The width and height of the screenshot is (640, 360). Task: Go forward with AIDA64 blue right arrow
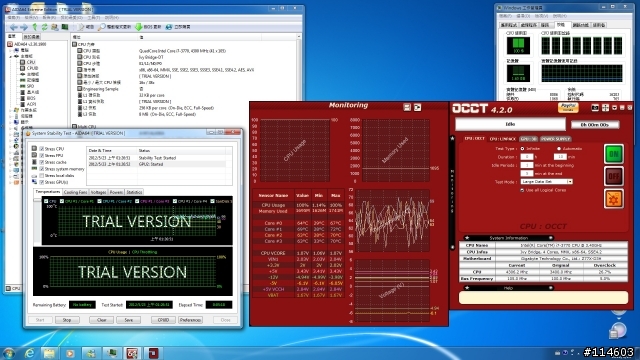[x=24, y=27]
